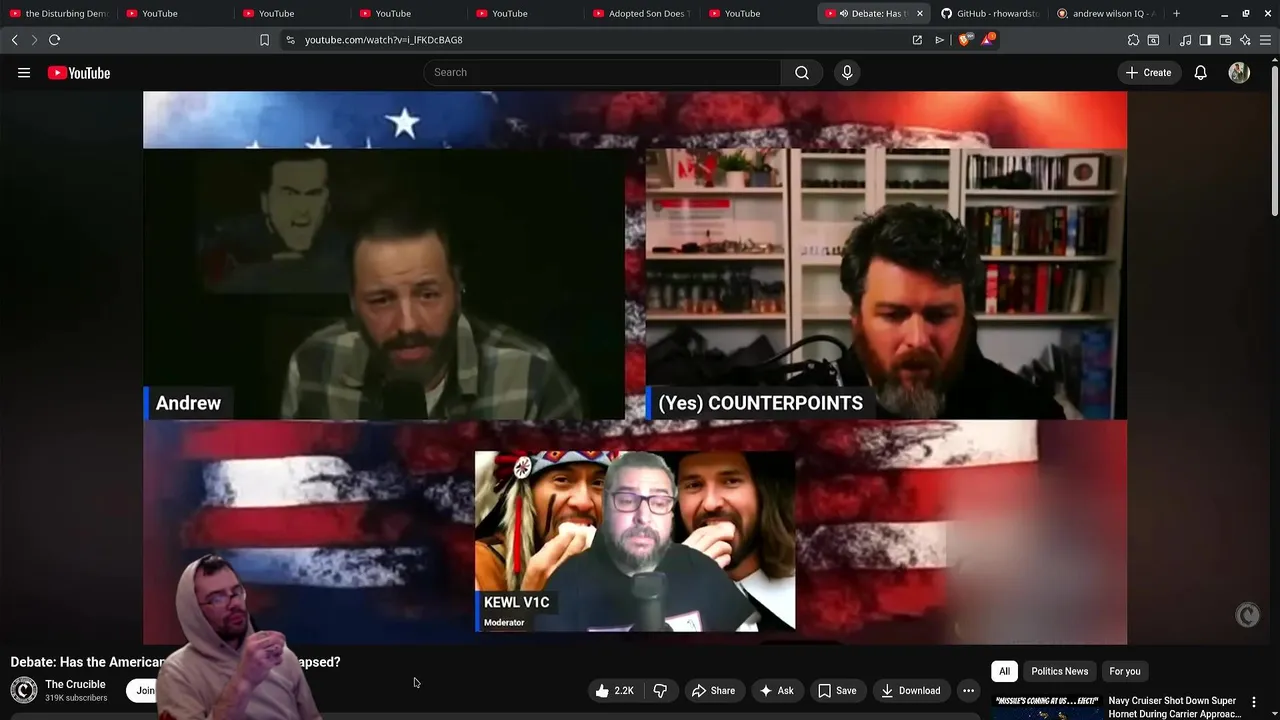Open the browser extensions puzzle icon
1280x720 pixels.
click(1133, 40)
